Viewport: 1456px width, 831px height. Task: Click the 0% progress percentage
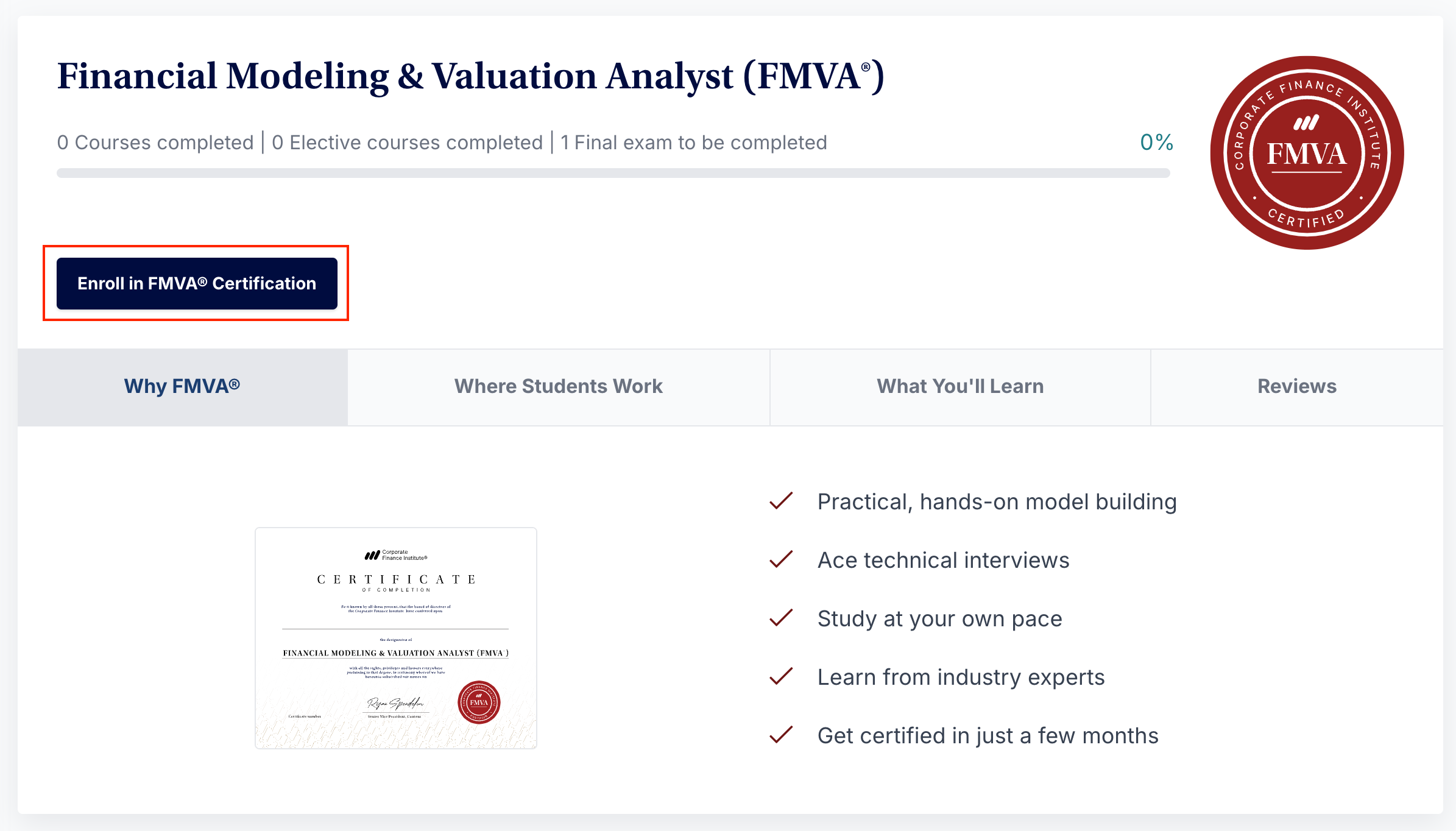pyautogui.click(x=1156, y=142)
